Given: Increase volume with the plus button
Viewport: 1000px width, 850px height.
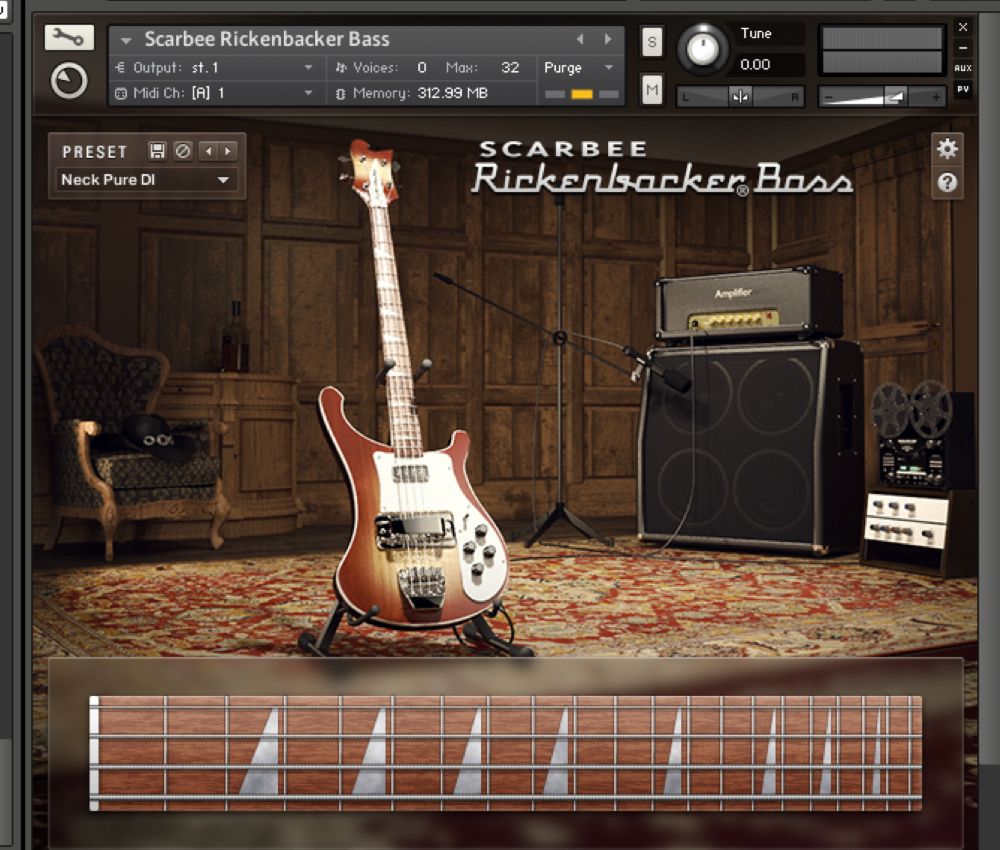Looking at the screenshot, I should 935,98.
